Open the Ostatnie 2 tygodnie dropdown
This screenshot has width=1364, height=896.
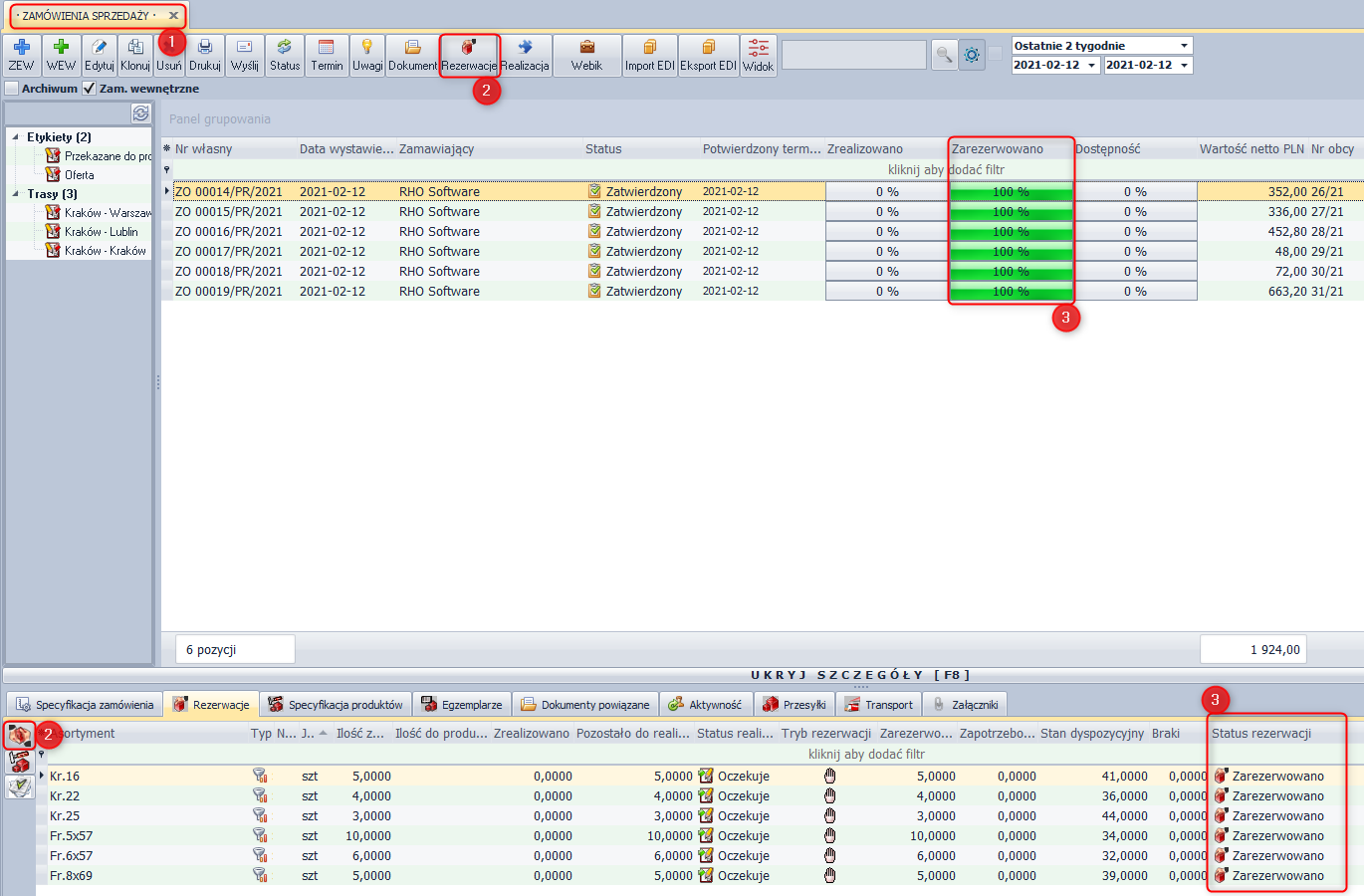(x=1184, y=46)
